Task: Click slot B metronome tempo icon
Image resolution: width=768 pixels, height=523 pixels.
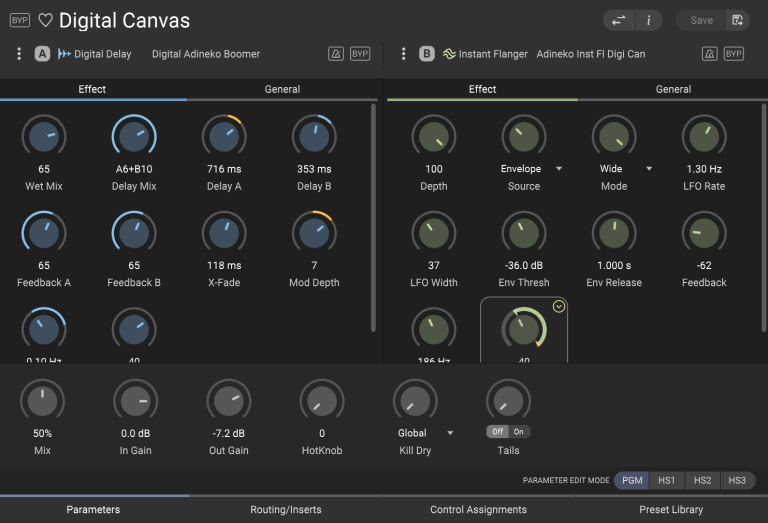Action: tap(709, 54)
